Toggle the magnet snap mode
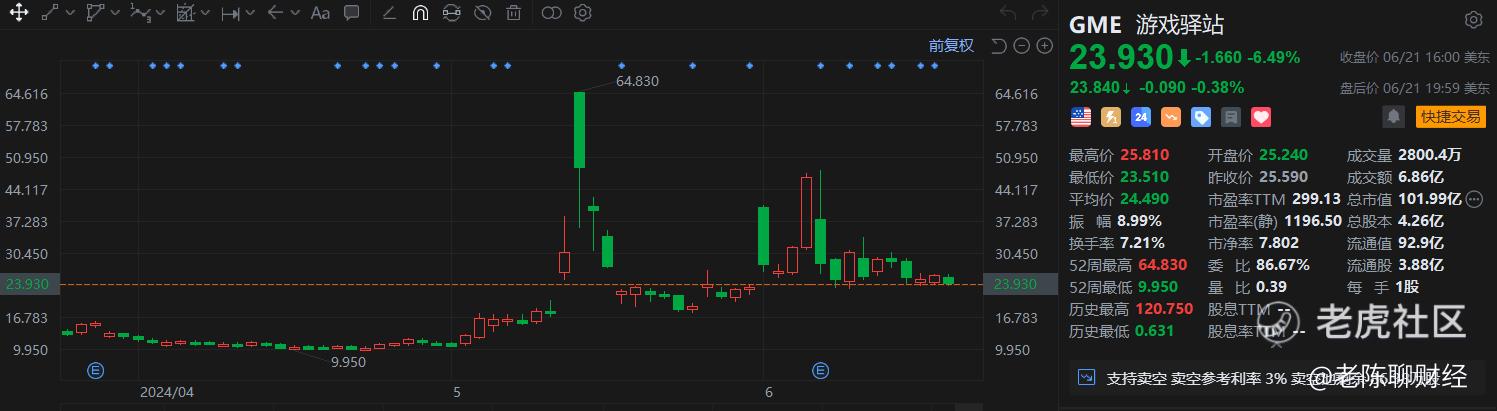The width and height of the screenshot is (1497, 411). point(420,13)
